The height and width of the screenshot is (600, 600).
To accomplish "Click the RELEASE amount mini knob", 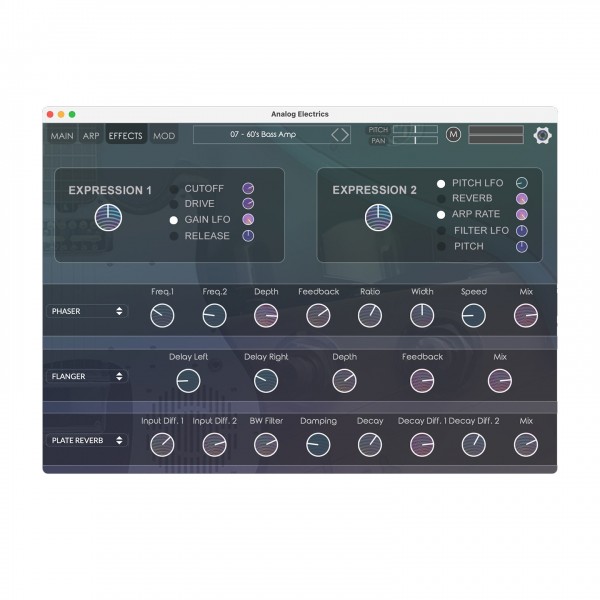I will coord(248,236).
